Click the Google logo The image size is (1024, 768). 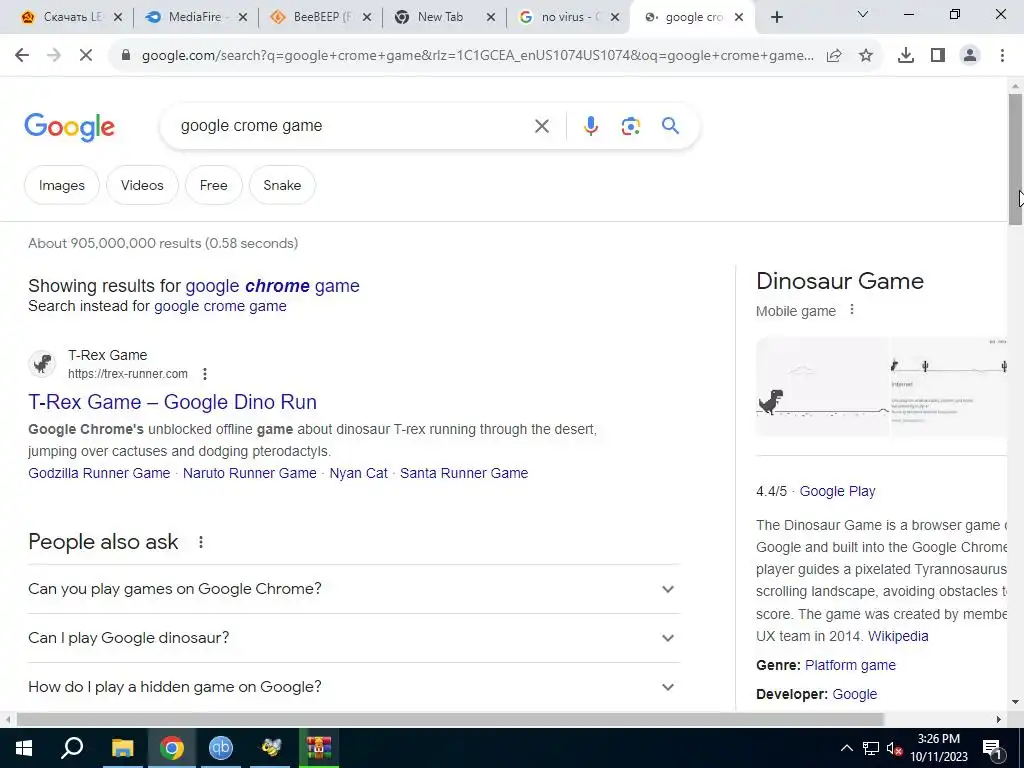coord(69,127)
